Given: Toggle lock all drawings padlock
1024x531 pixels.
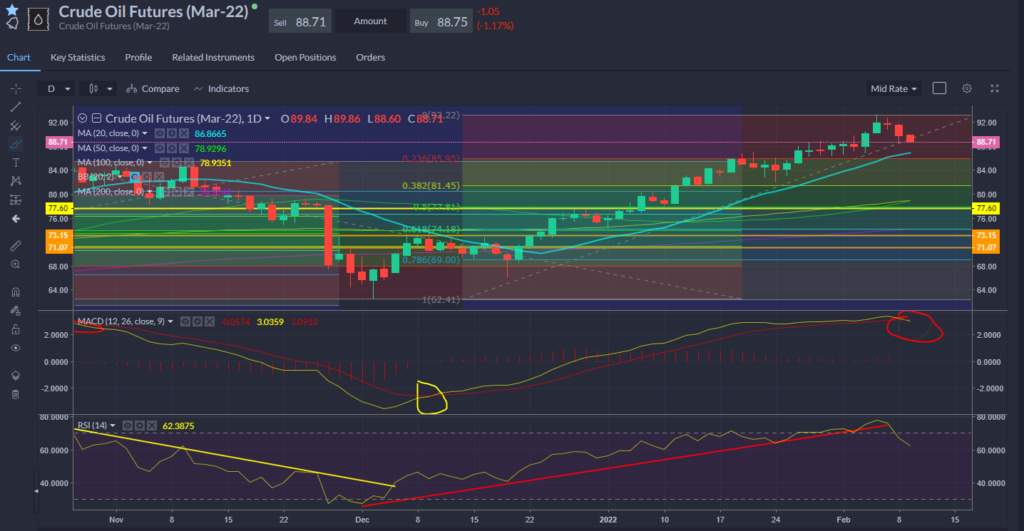Looking at the screenshot, I should pos(15,329).
